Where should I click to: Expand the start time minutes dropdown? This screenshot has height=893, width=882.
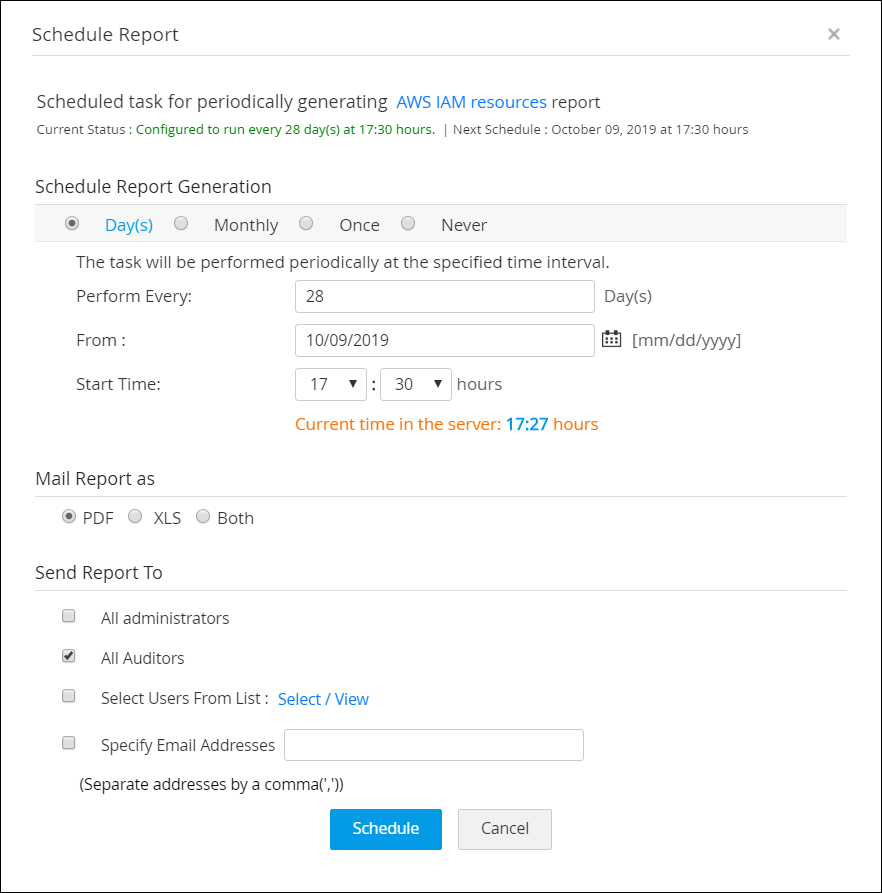[x=416, y=384]
